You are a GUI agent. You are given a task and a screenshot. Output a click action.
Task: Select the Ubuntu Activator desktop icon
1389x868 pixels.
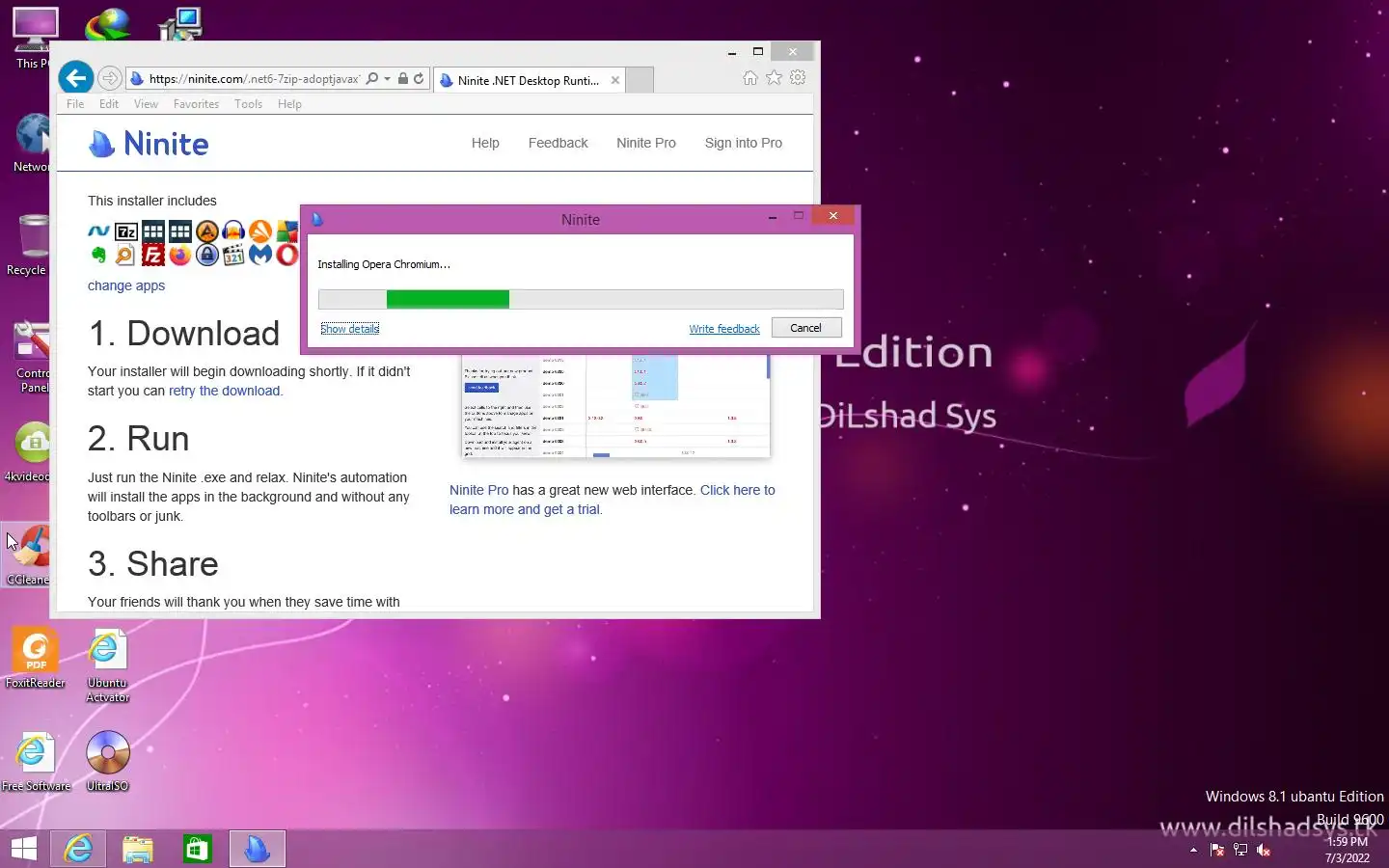pos(107,665)
